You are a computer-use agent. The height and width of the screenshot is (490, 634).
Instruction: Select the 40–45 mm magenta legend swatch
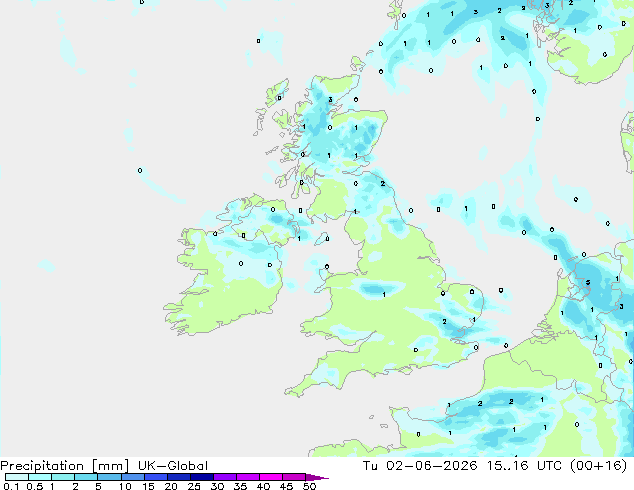[x=271, y=477]
